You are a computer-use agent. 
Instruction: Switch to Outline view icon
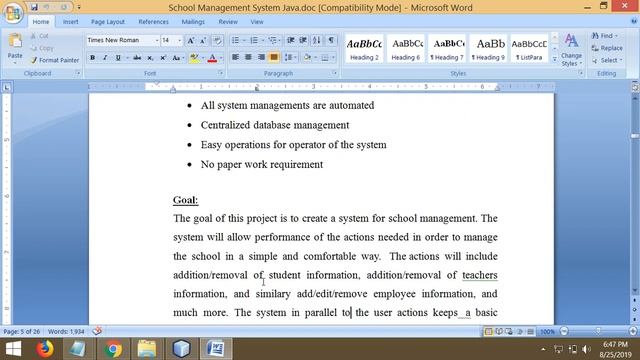click(520, 331)
